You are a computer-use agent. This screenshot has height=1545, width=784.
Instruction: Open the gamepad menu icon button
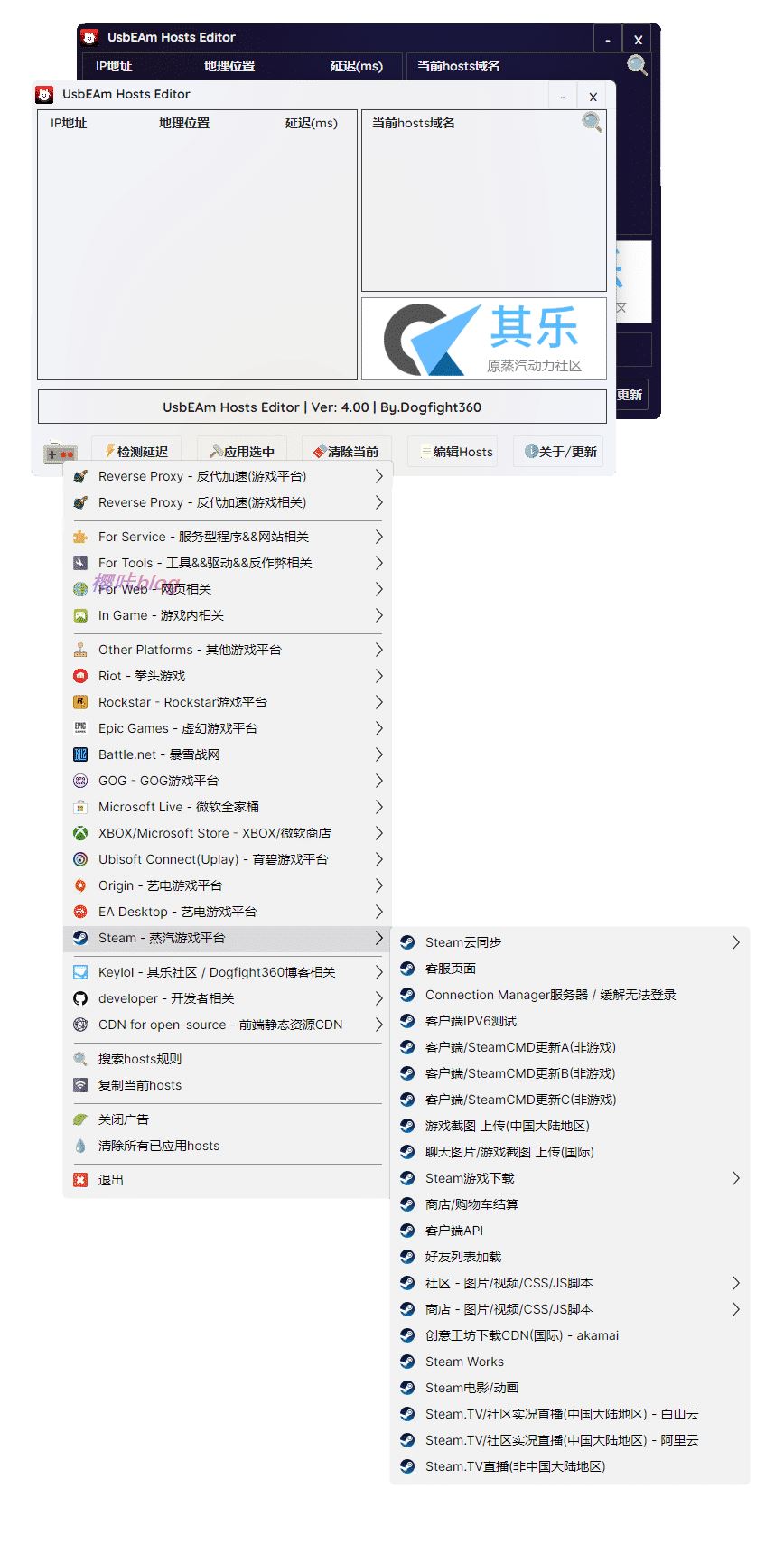pos(60,453)
